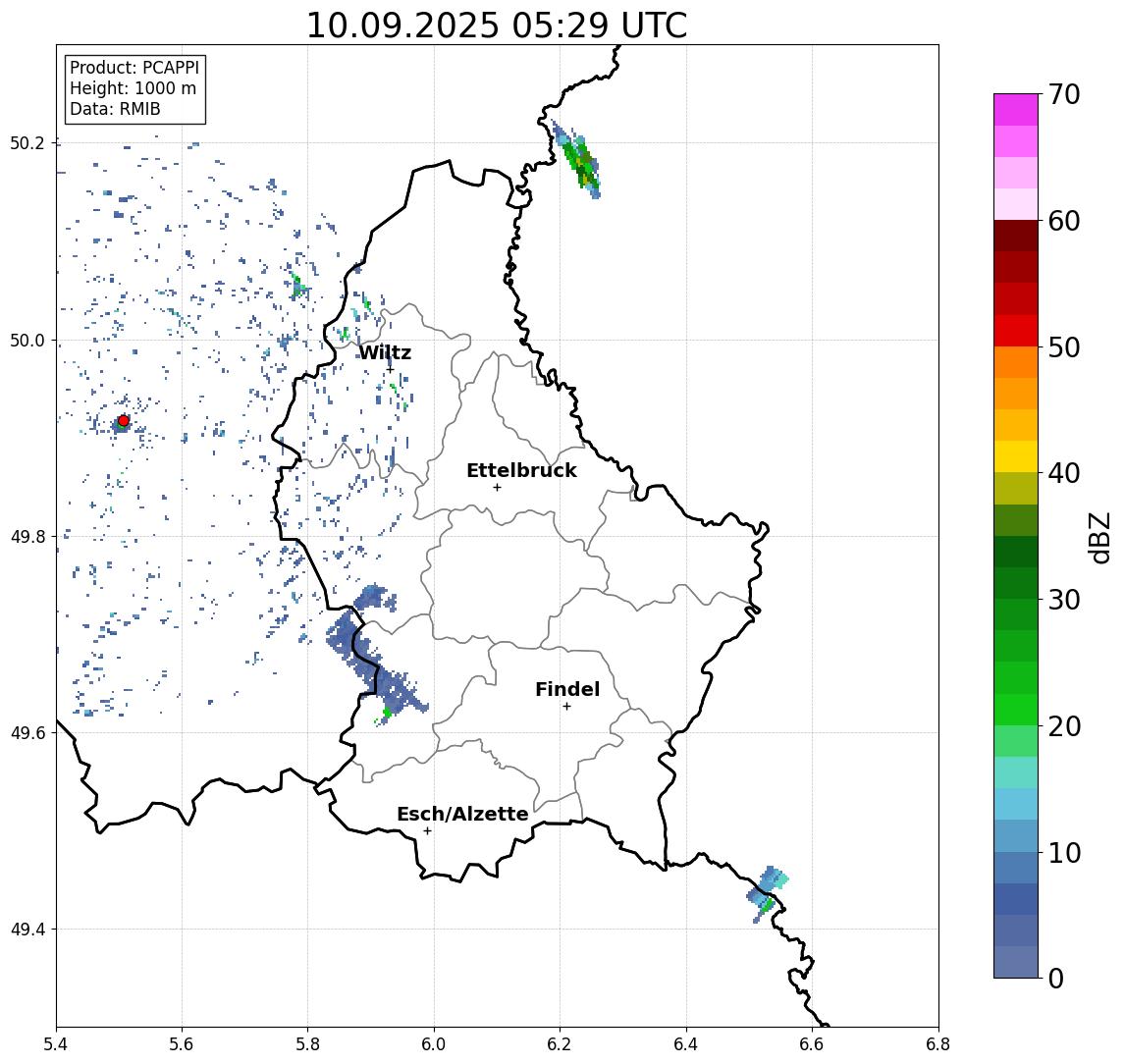1124x1064 pixels.
Task: Click the colorbar tick label 50
Action: (1064, 347)
